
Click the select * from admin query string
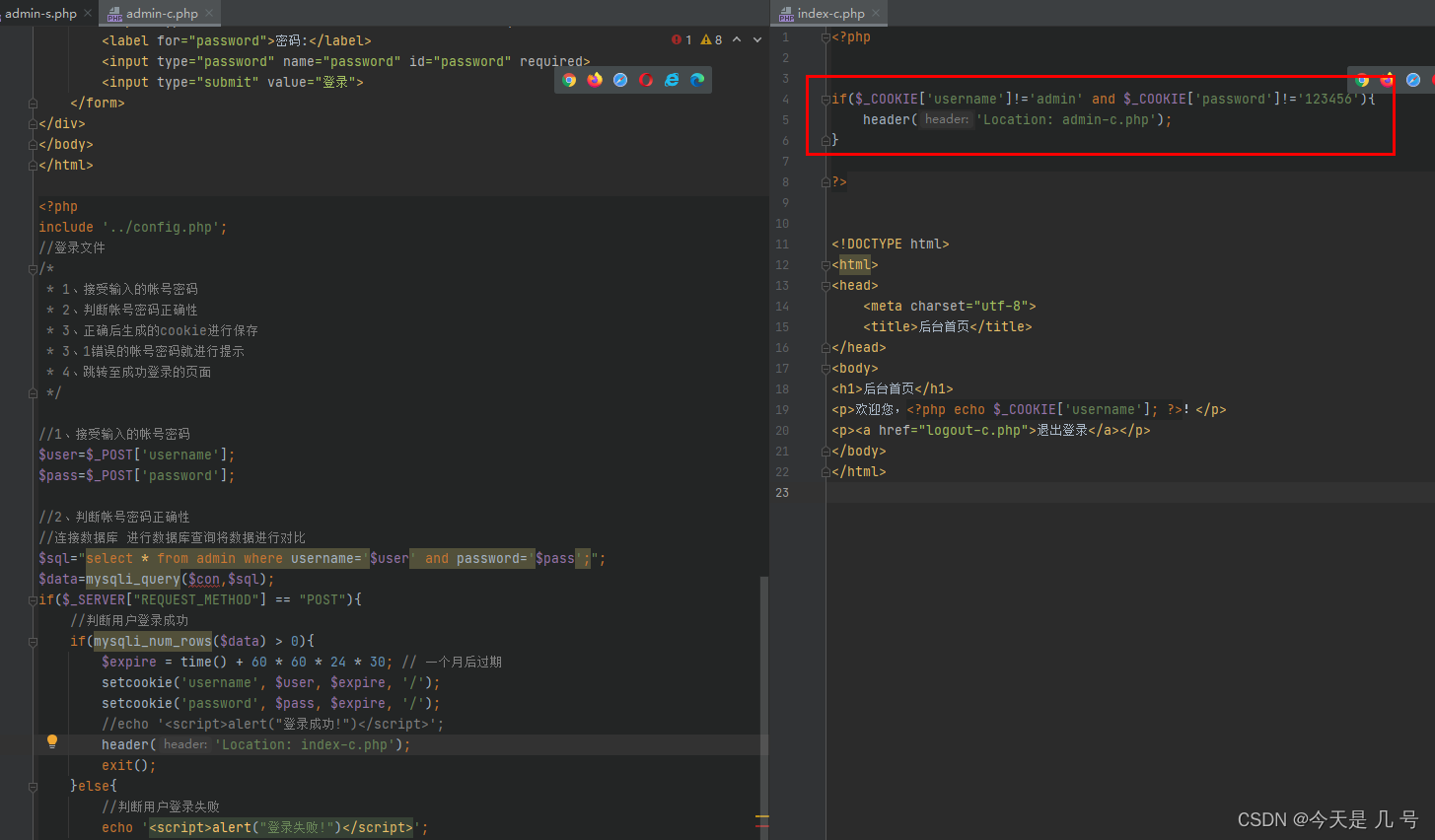[x=338, y=559]
